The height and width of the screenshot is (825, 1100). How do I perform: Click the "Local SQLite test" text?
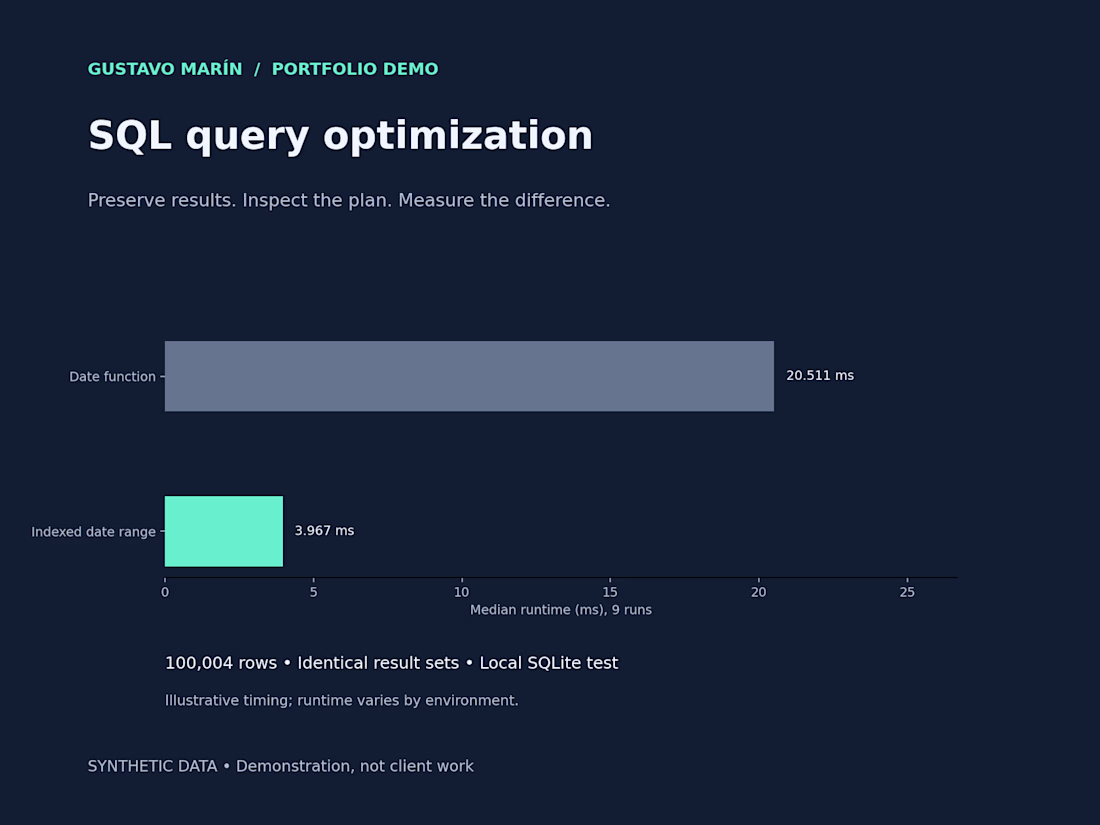click(549, 663)
